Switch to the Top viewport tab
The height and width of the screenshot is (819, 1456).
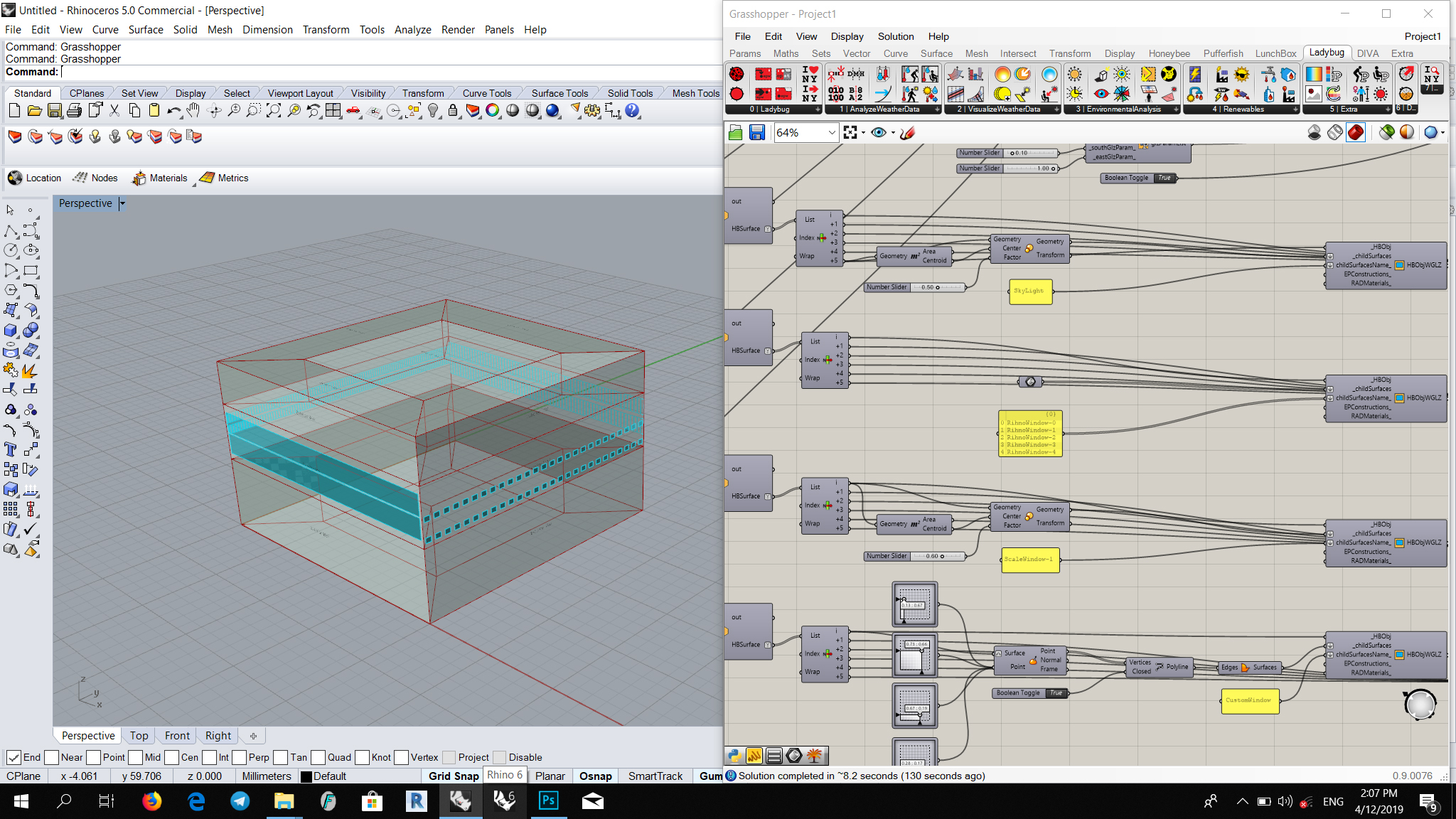tap(139, 736)
